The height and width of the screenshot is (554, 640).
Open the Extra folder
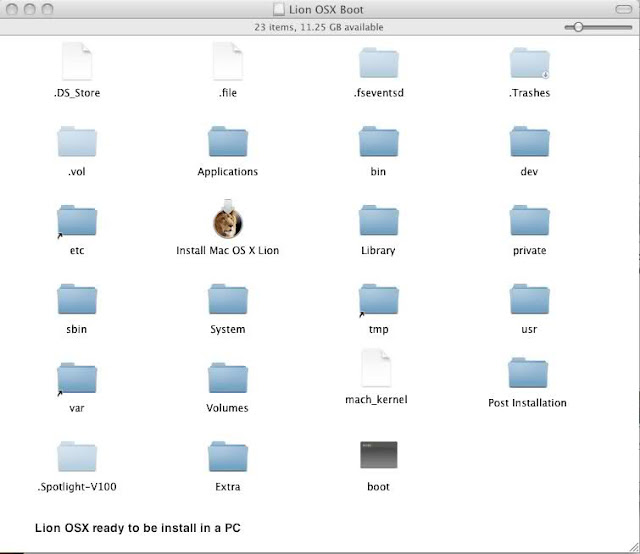point(228,456)
